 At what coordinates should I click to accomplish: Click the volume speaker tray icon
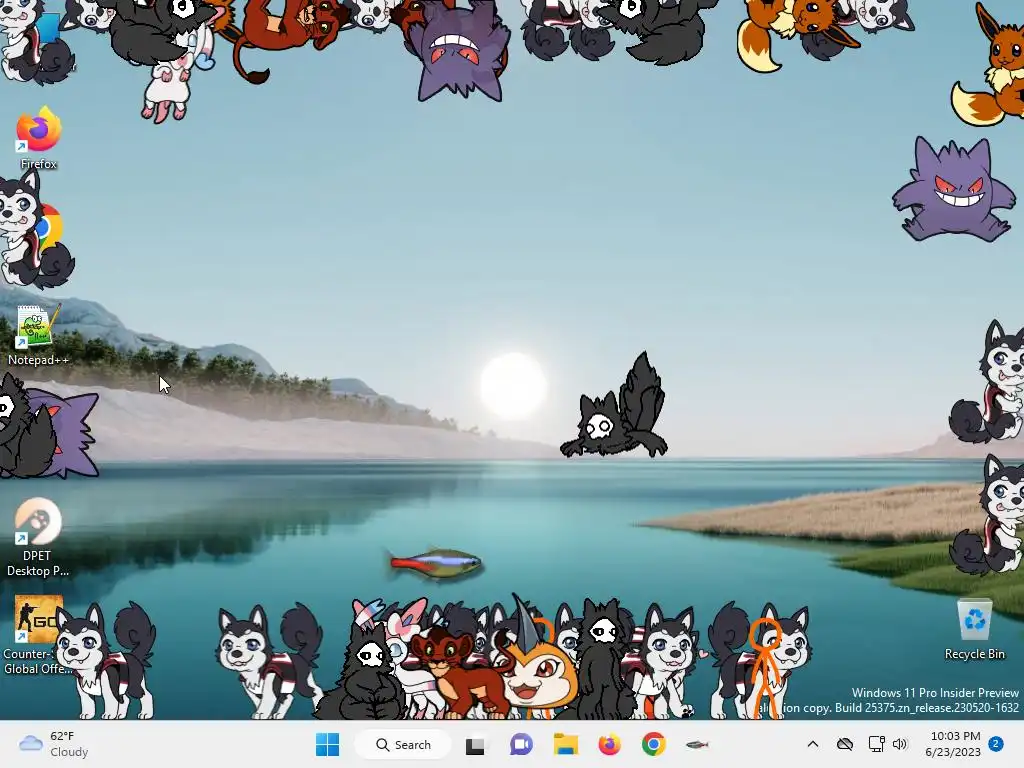[900, 744]
